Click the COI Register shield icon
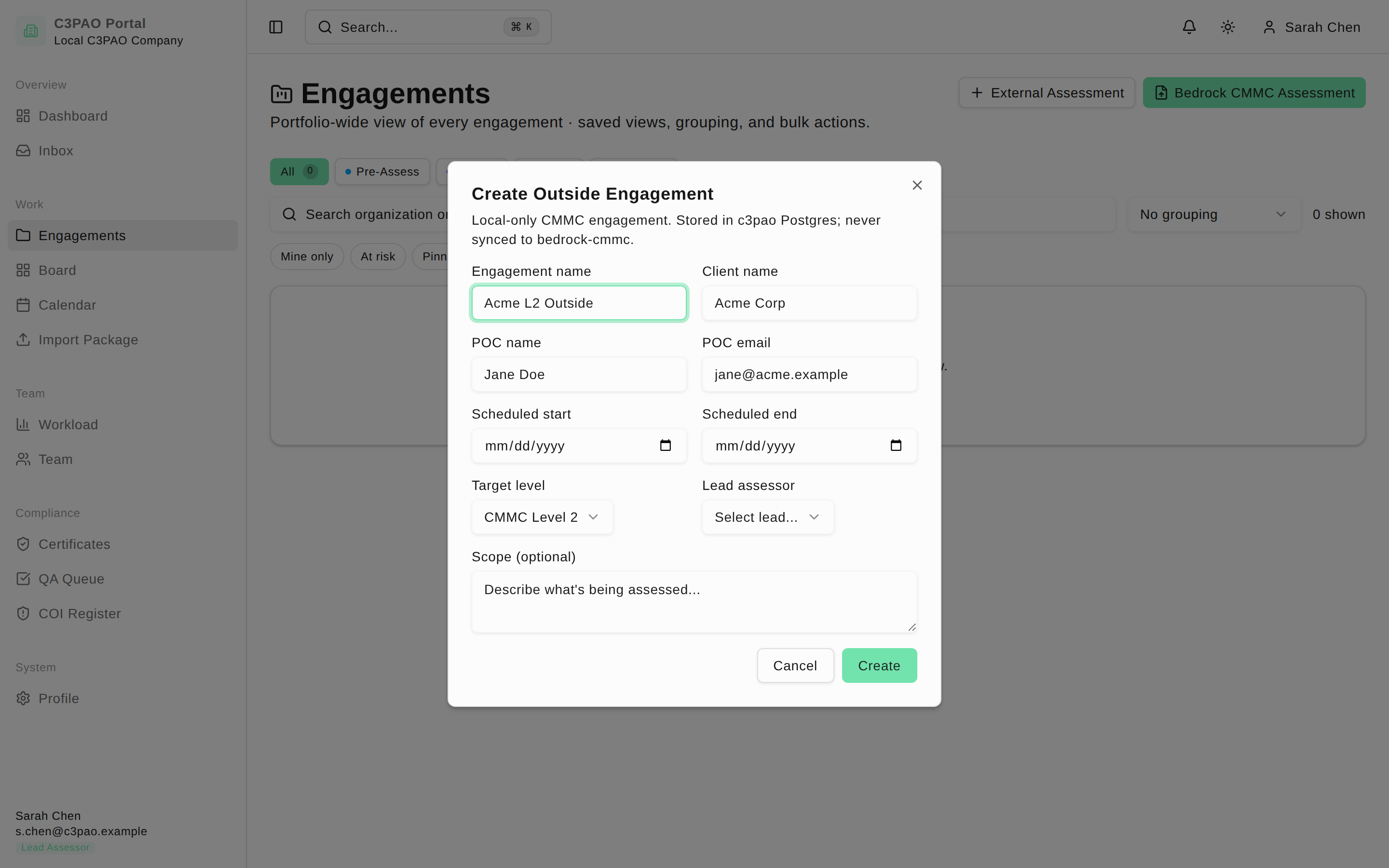This screenshot has width=1389, height=868. [23, 614]
